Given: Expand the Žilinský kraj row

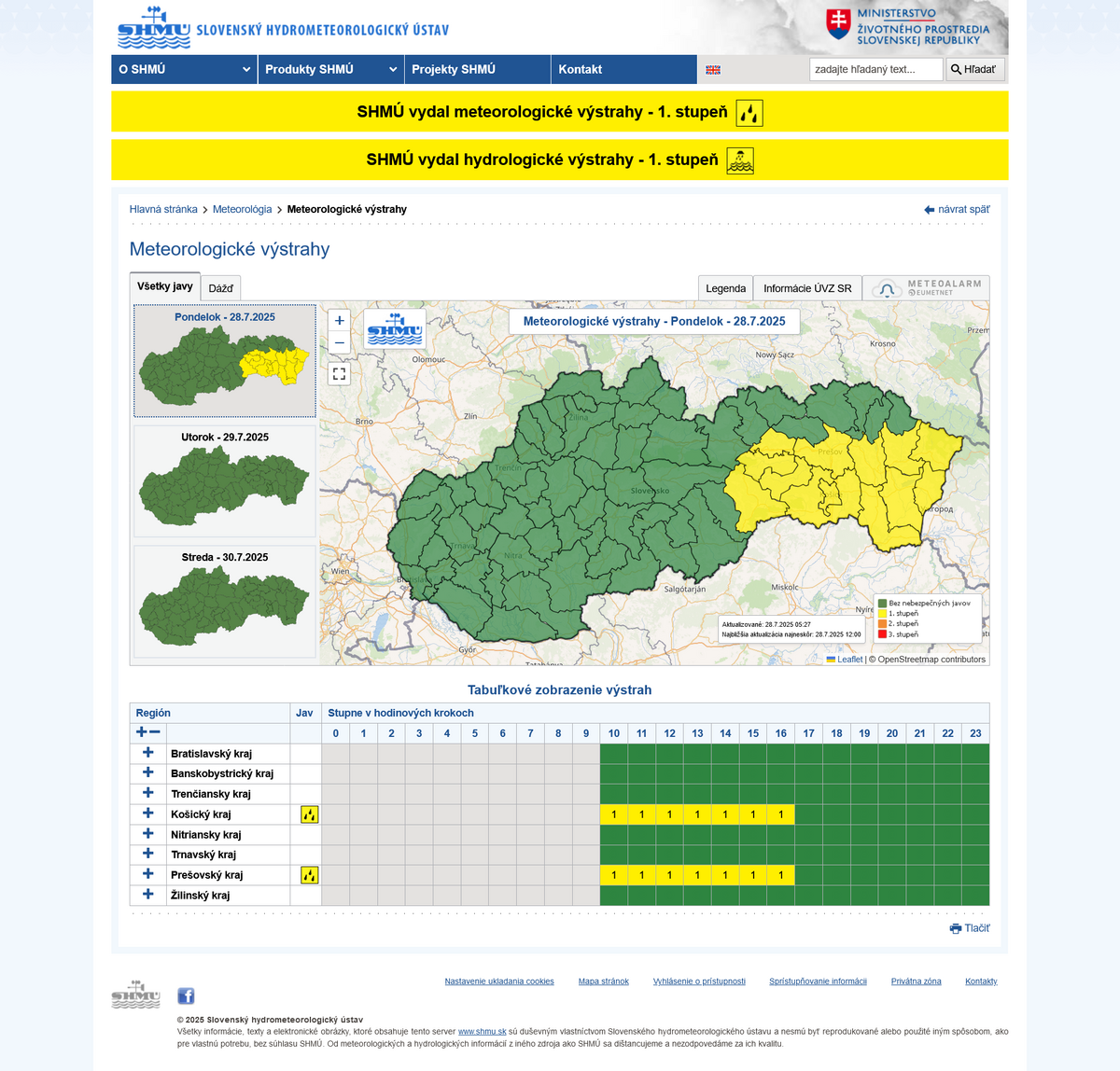Looking at the screenshot, I should coord(147,894).
